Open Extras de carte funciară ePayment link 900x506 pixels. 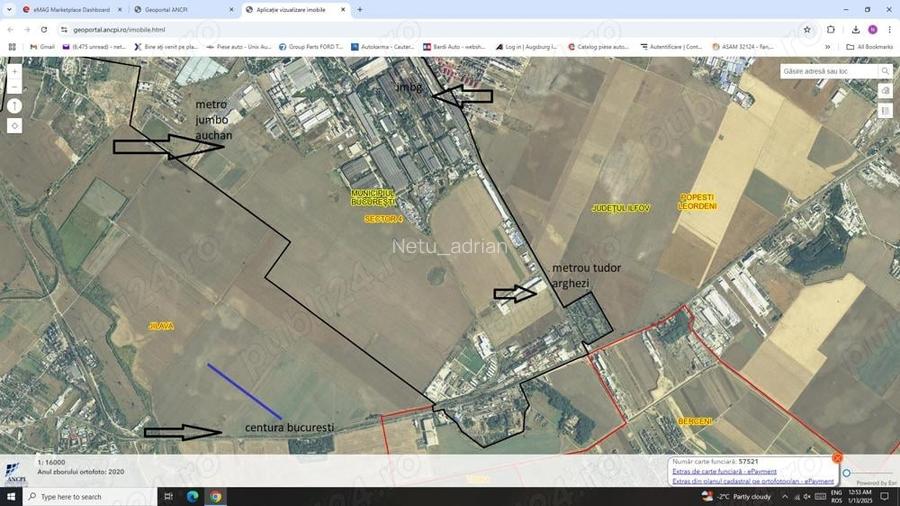point(724,471)
